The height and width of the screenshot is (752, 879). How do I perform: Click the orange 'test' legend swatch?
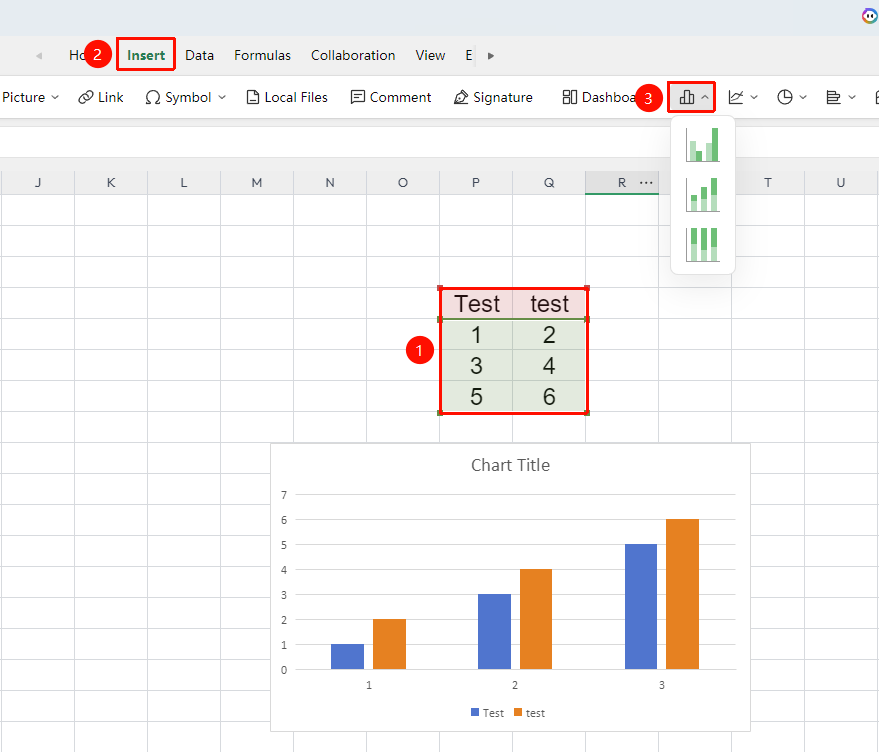pyautogui.click(x=518, y=712)
